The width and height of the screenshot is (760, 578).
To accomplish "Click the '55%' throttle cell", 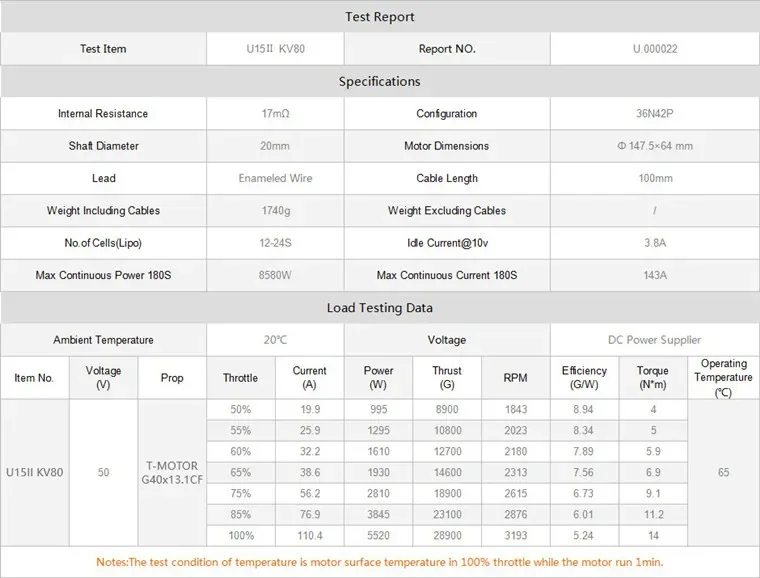I will coord(240,430).
